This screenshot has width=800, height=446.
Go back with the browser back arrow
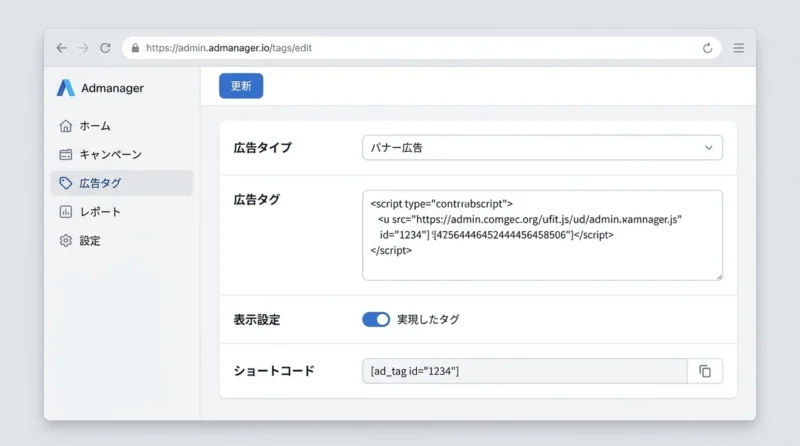pyautogui.click(x=62, y=48)
